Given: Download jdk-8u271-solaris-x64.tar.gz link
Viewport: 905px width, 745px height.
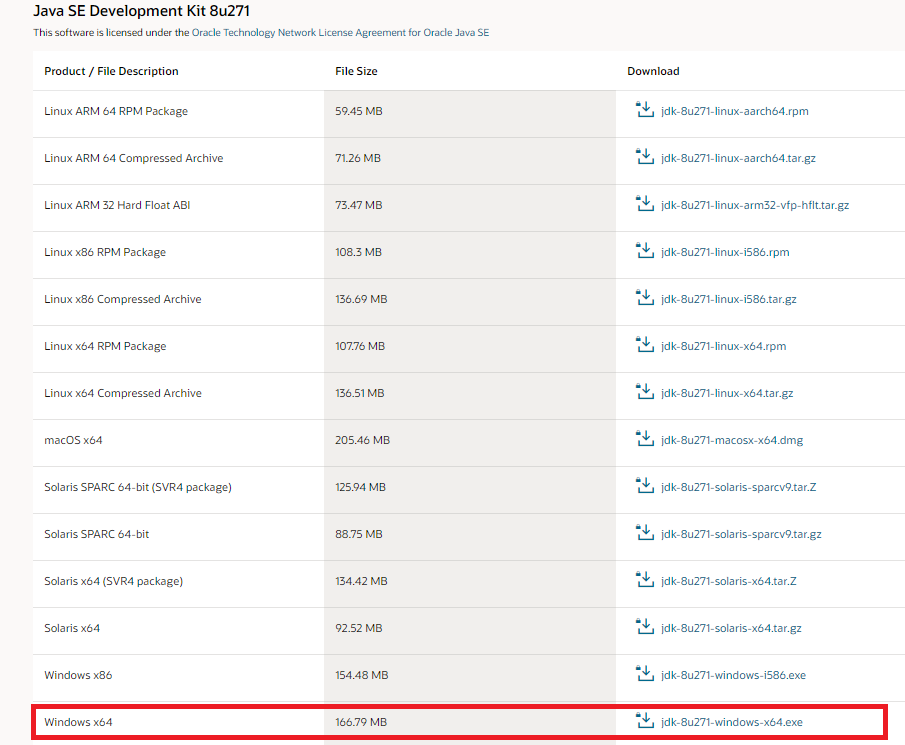Looking at the screenshot, I should [x=731, y=628].
